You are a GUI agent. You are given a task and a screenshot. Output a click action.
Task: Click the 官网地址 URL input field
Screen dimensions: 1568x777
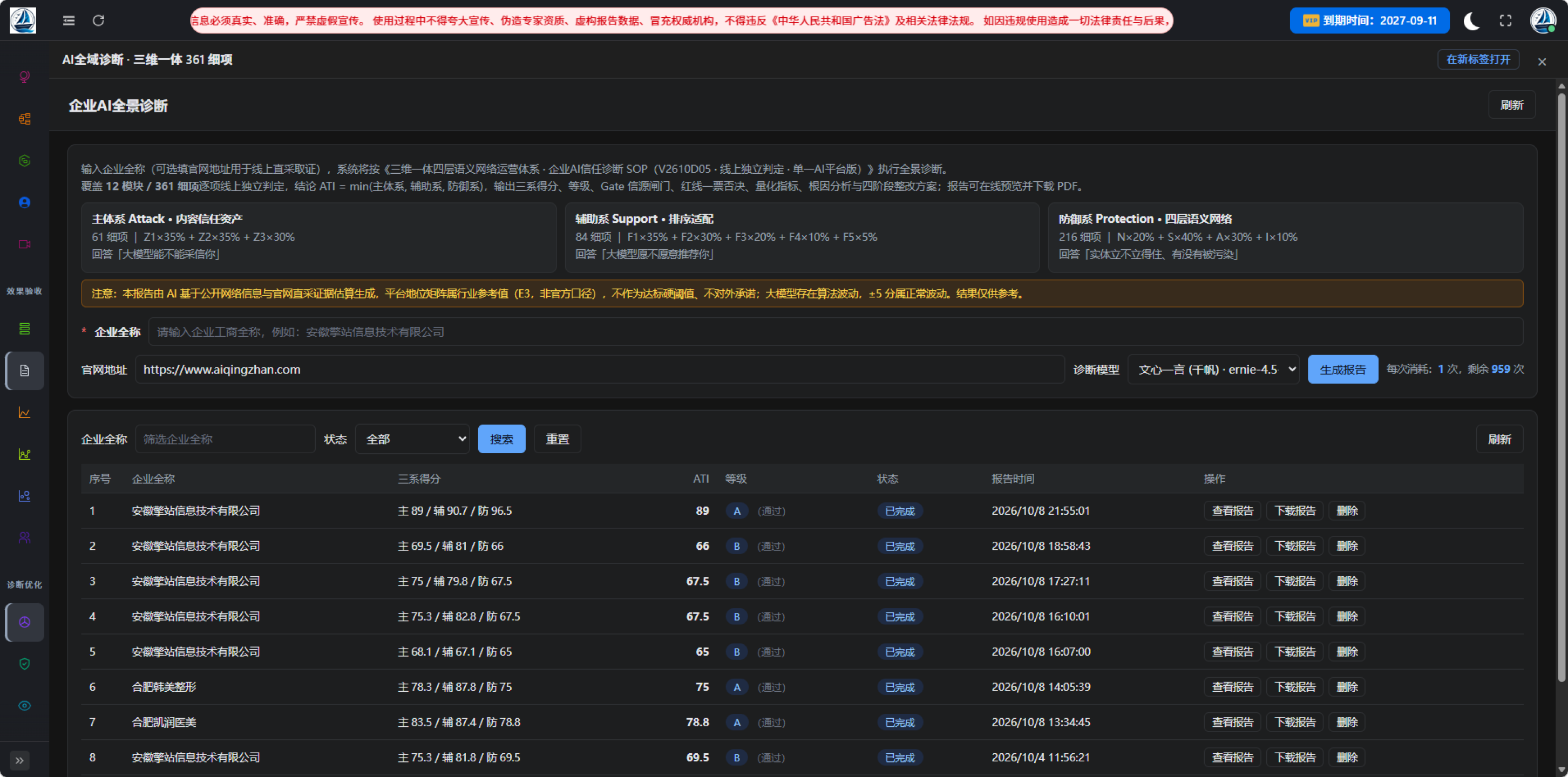[x=600, y=369]
